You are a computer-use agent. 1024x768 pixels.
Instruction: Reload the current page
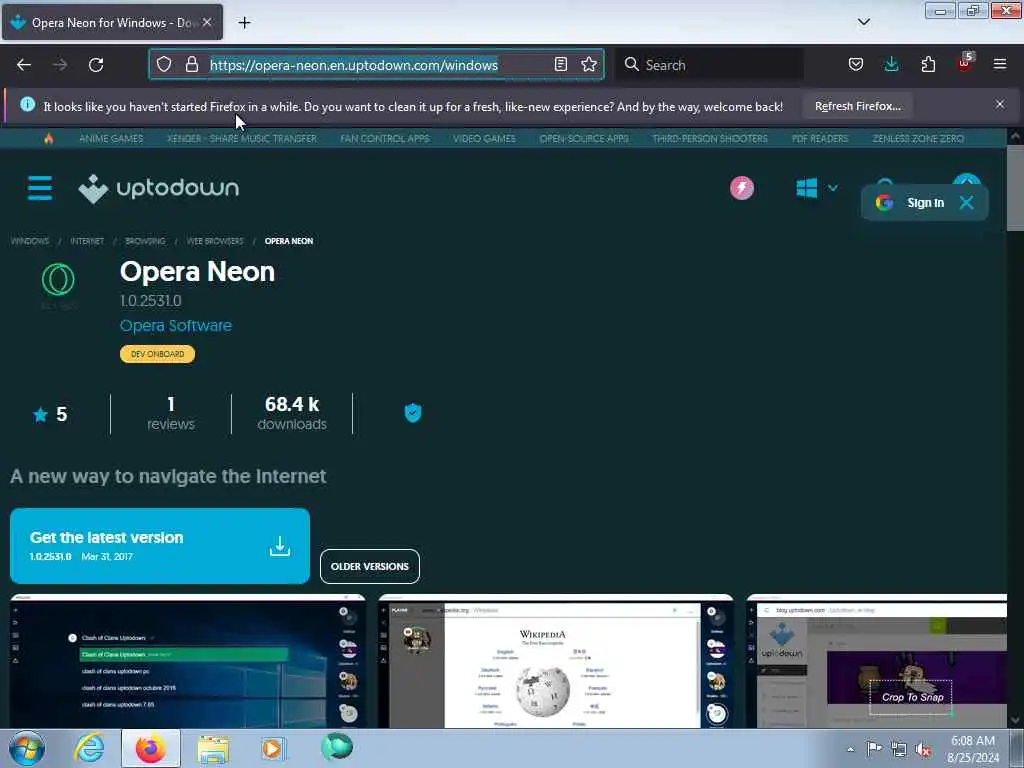click(96, 65)
